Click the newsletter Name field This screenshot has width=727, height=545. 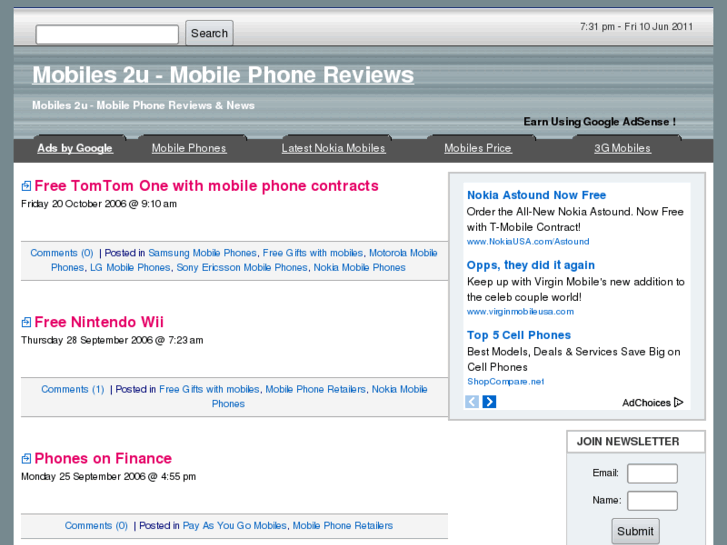pyautogui.click(x=652, y=501)
